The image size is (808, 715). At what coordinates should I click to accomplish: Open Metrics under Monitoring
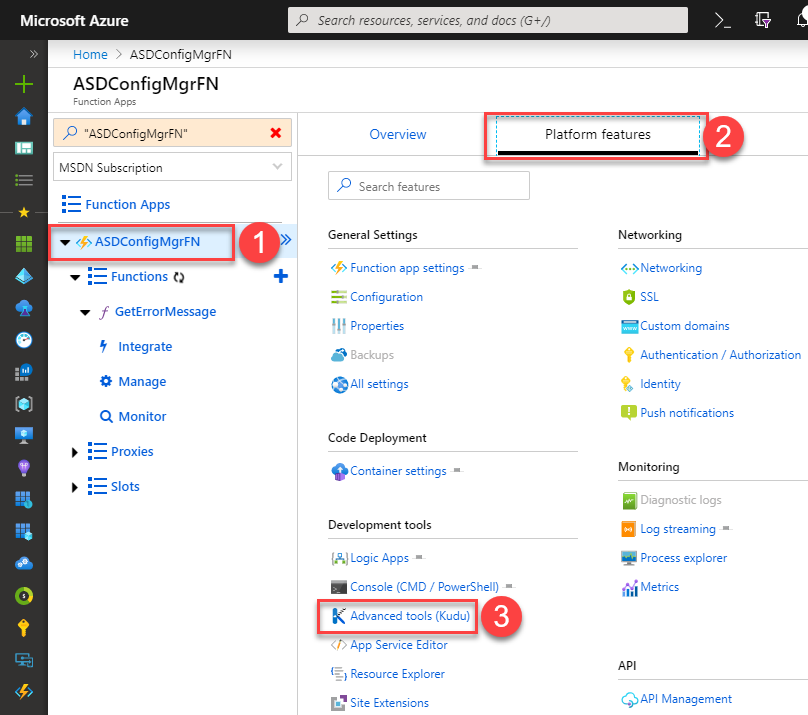[660, 587]
